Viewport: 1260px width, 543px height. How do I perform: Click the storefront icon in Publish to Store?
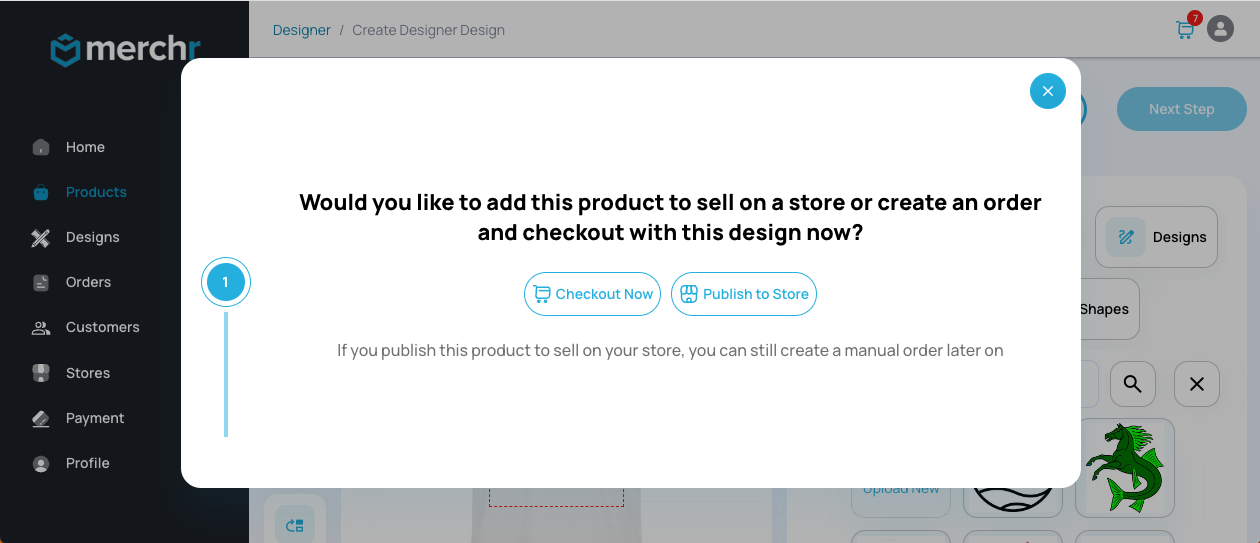tap(688, 294)
